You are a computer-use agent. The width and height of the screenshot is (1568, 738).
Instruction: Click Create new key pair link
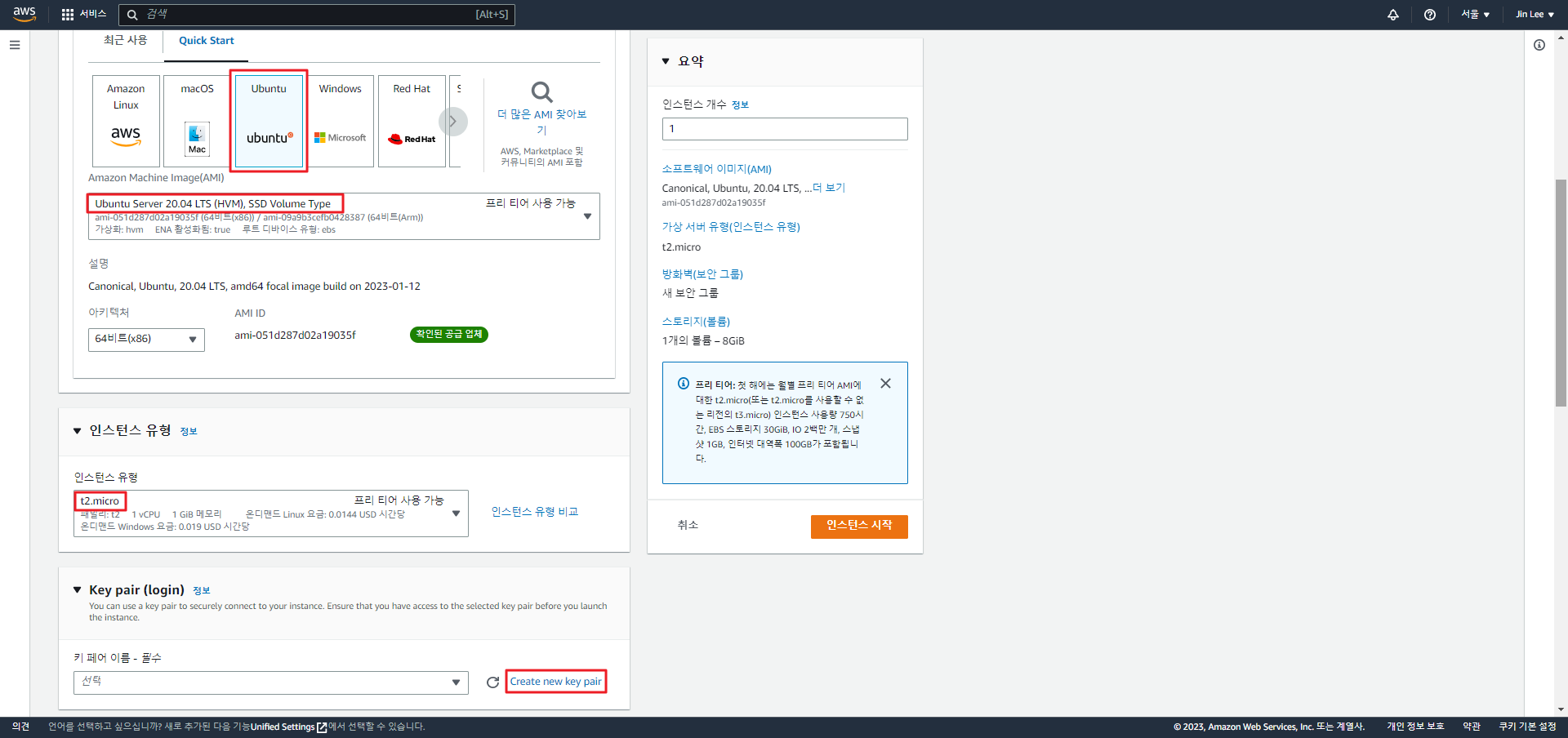pyautogui.click(x=555, y=682)
